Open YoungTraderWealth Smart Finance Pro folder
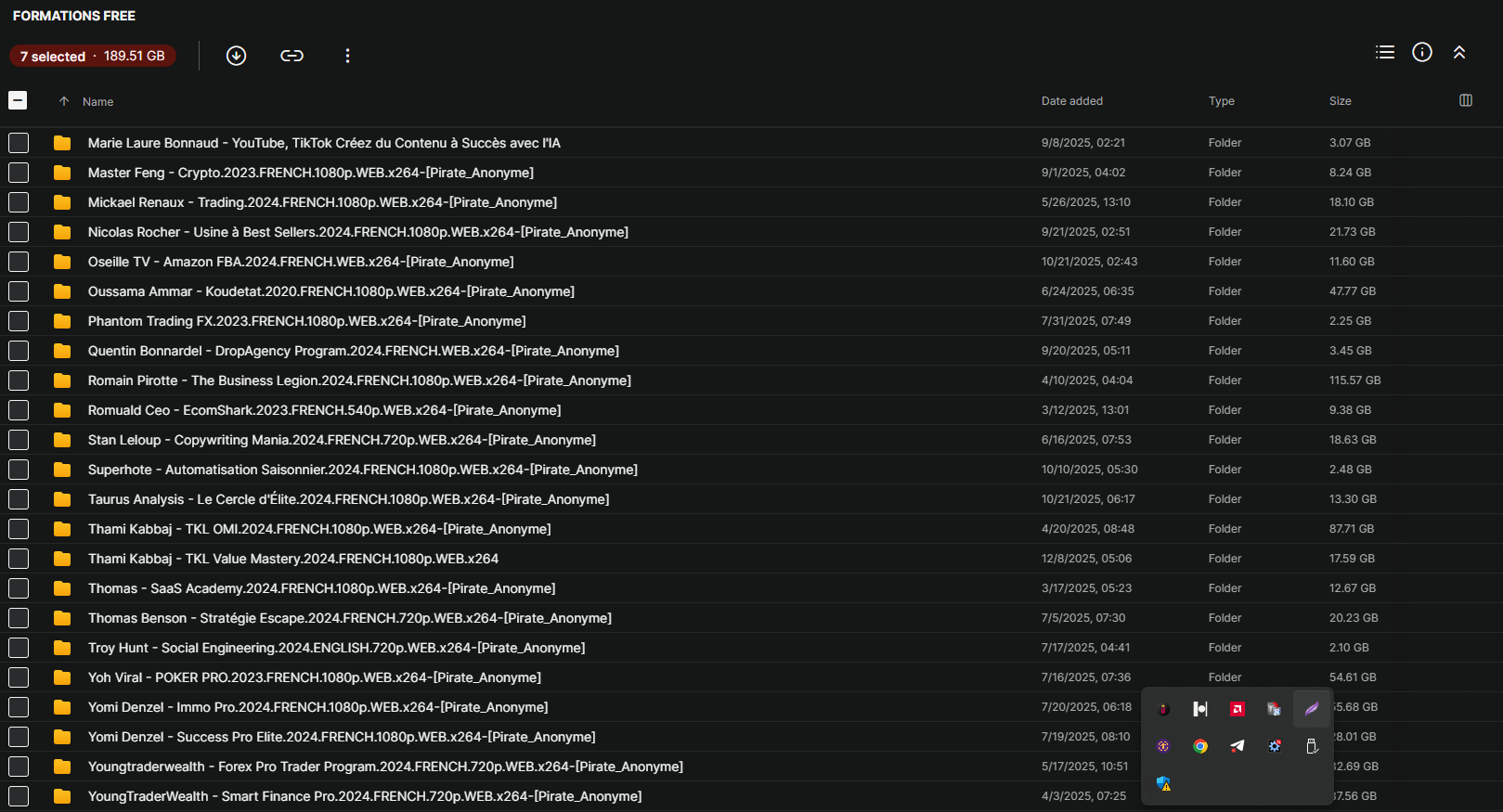This screenshot has height=812, width=1503. 365,796
